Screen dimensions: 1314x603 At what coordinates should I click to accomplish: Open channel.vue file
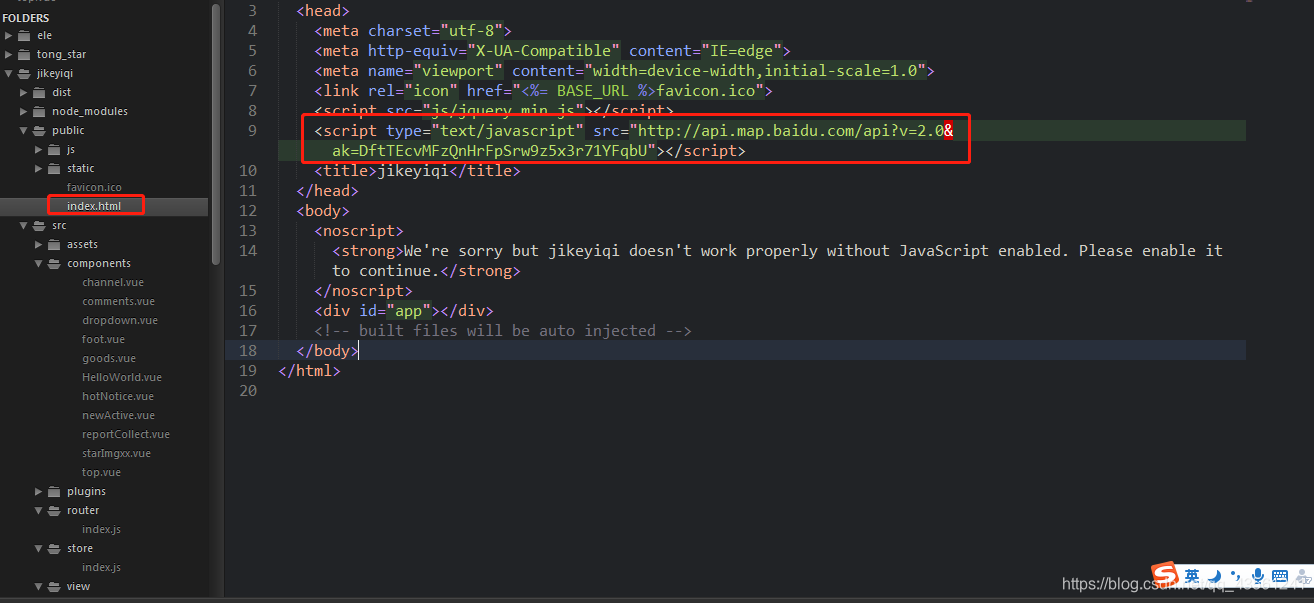pyautogui.click(x=113, y=282)
